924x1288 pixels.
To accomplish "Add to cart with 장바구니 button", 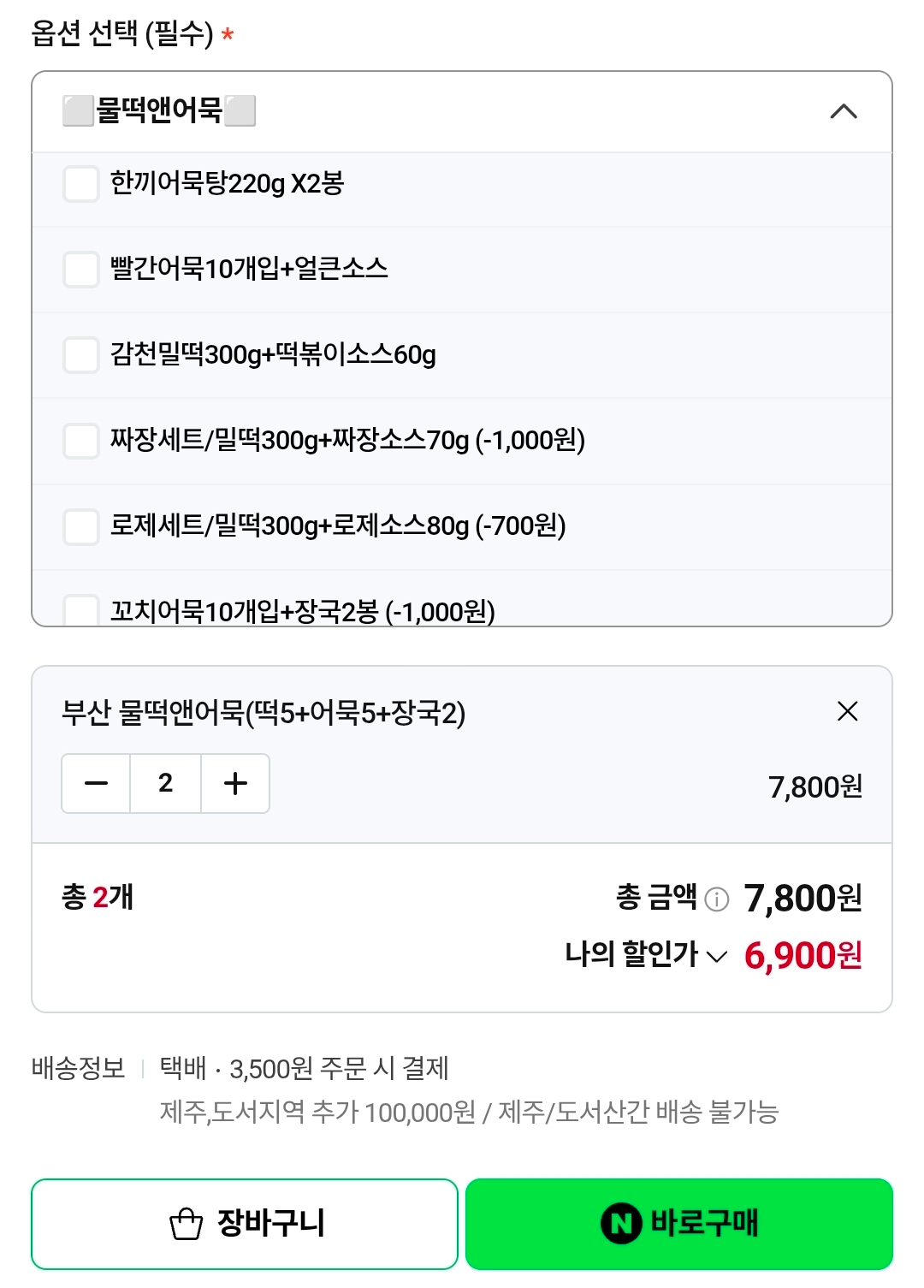I will pyautogui.click(x=245, y=1224).
